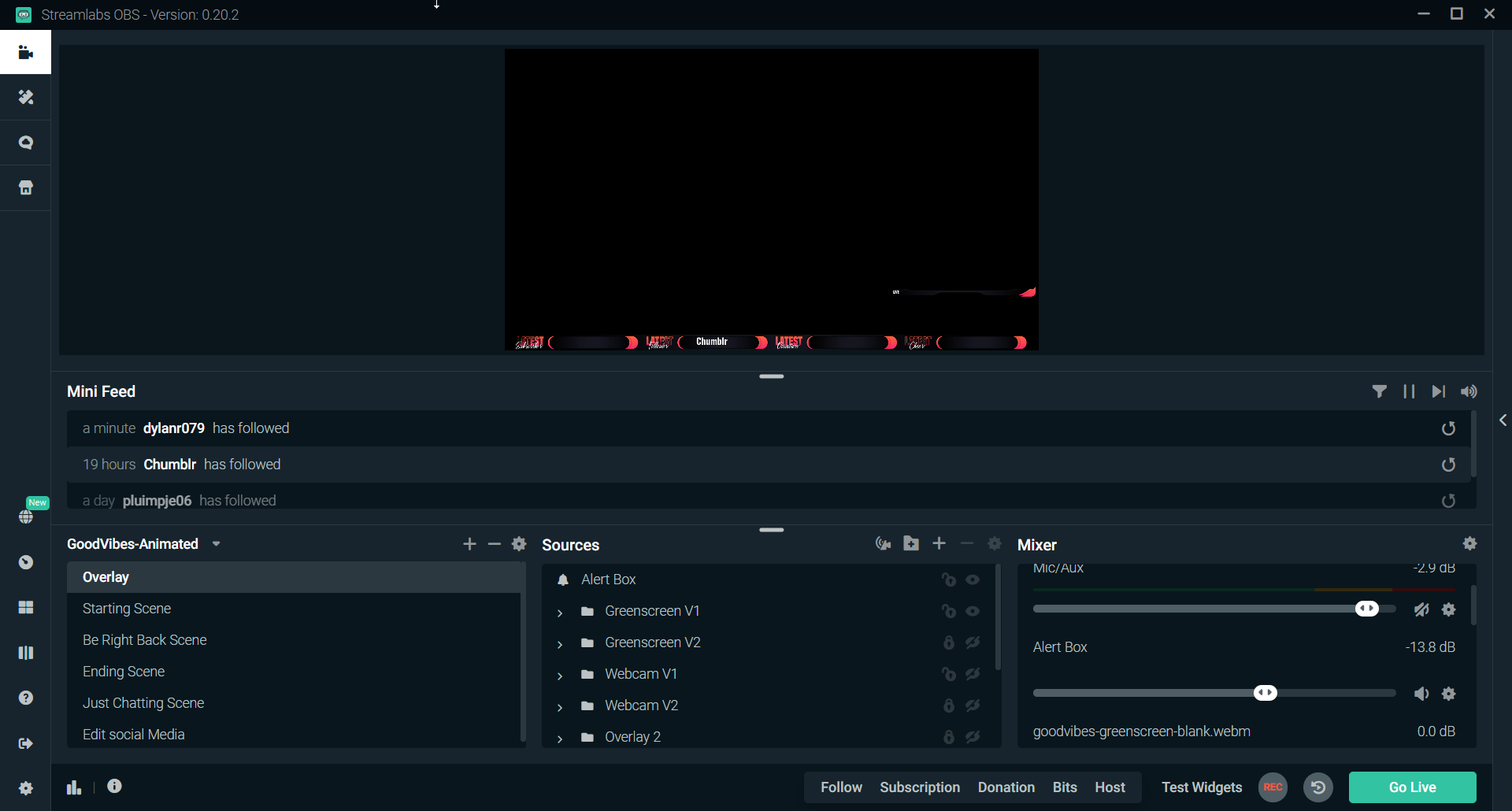Add a new scene with plus icon
The image size is (1512, 811).
469,544
